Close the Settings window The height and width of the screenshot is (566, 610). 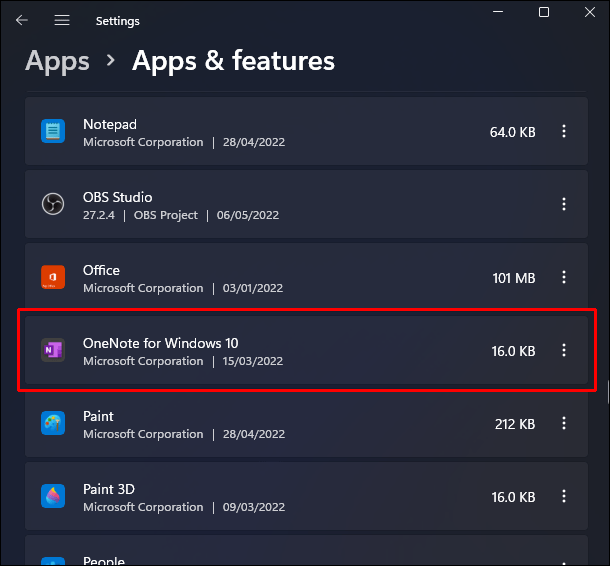point(590,12)
